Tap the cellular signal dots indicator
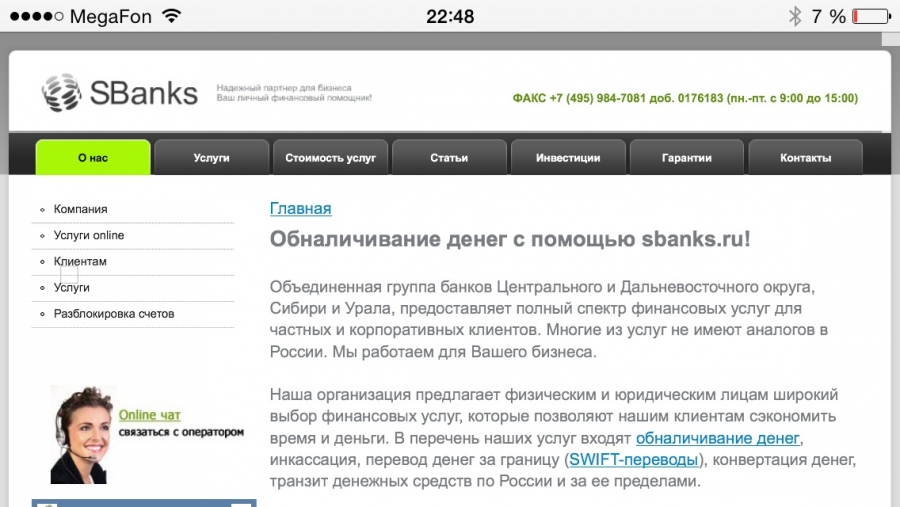900x507 pixels. click(37, 16)
